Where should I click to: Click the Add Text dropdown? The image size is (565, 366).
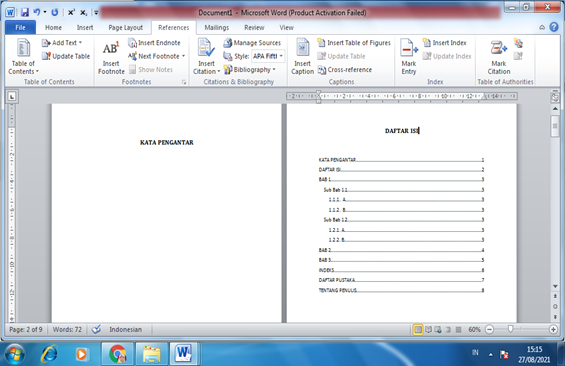coord(62,43)
